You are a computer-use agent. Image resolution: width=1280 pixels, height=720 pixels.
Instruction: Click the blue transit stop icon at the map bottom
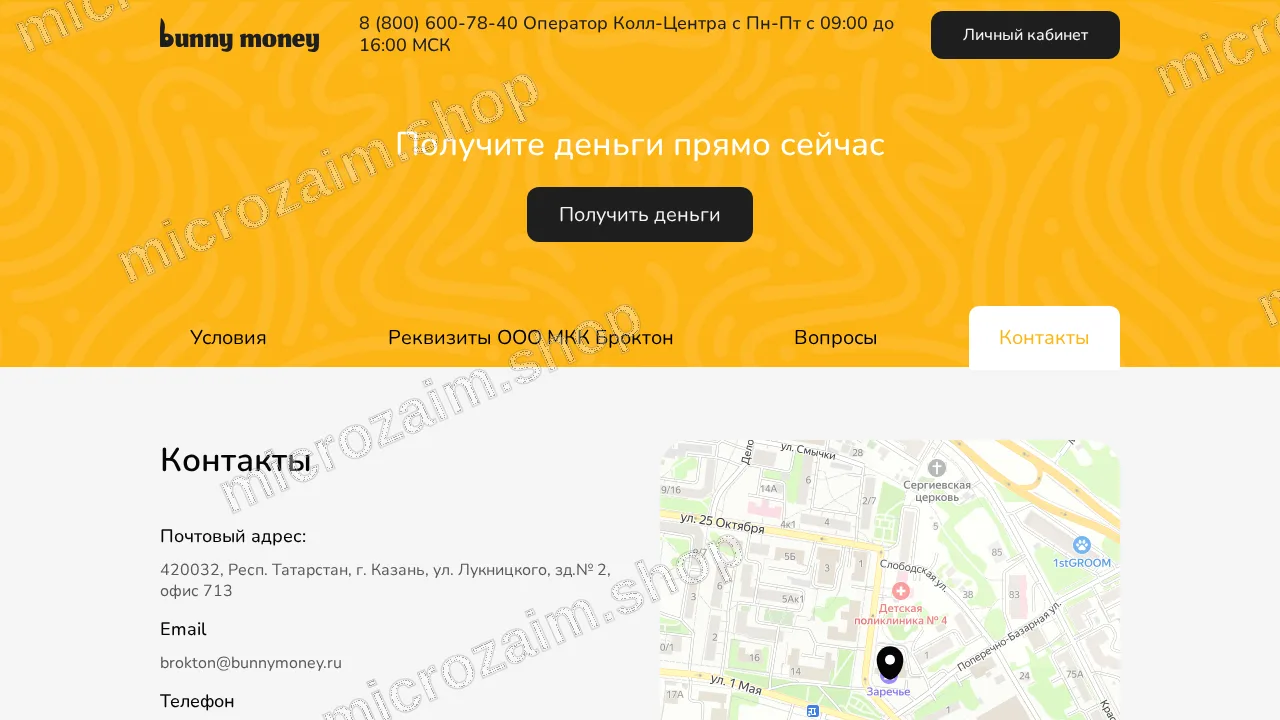(x=813, y=711)
